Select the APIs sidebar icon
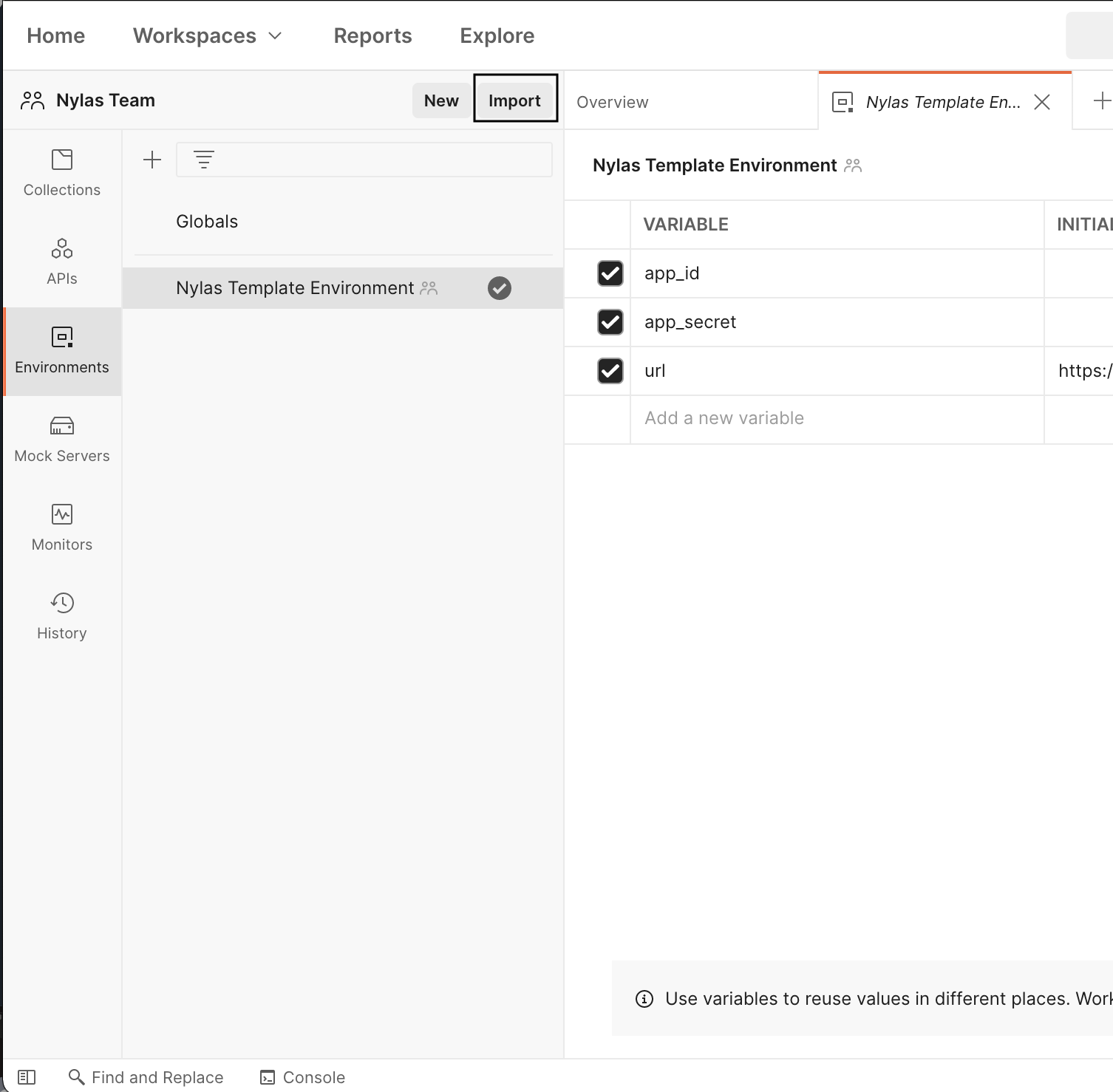 [61, 260]
